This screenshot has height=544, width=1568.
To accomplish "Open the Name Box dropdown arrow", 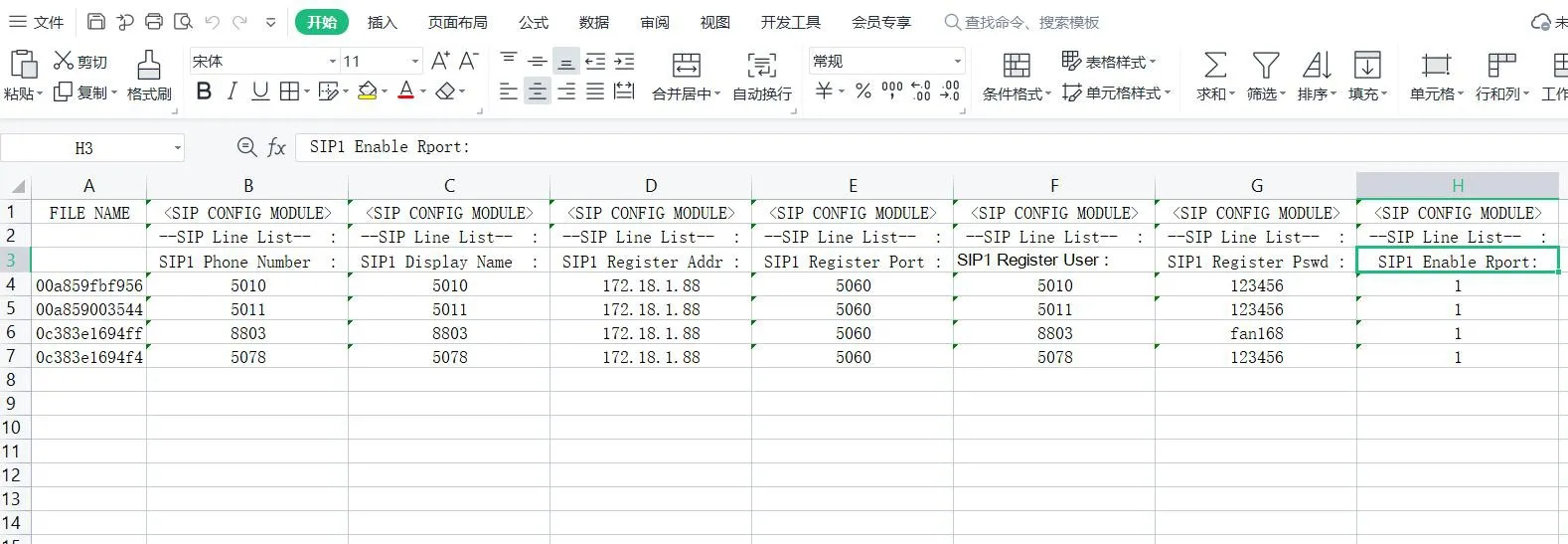I will coord(178,148).
